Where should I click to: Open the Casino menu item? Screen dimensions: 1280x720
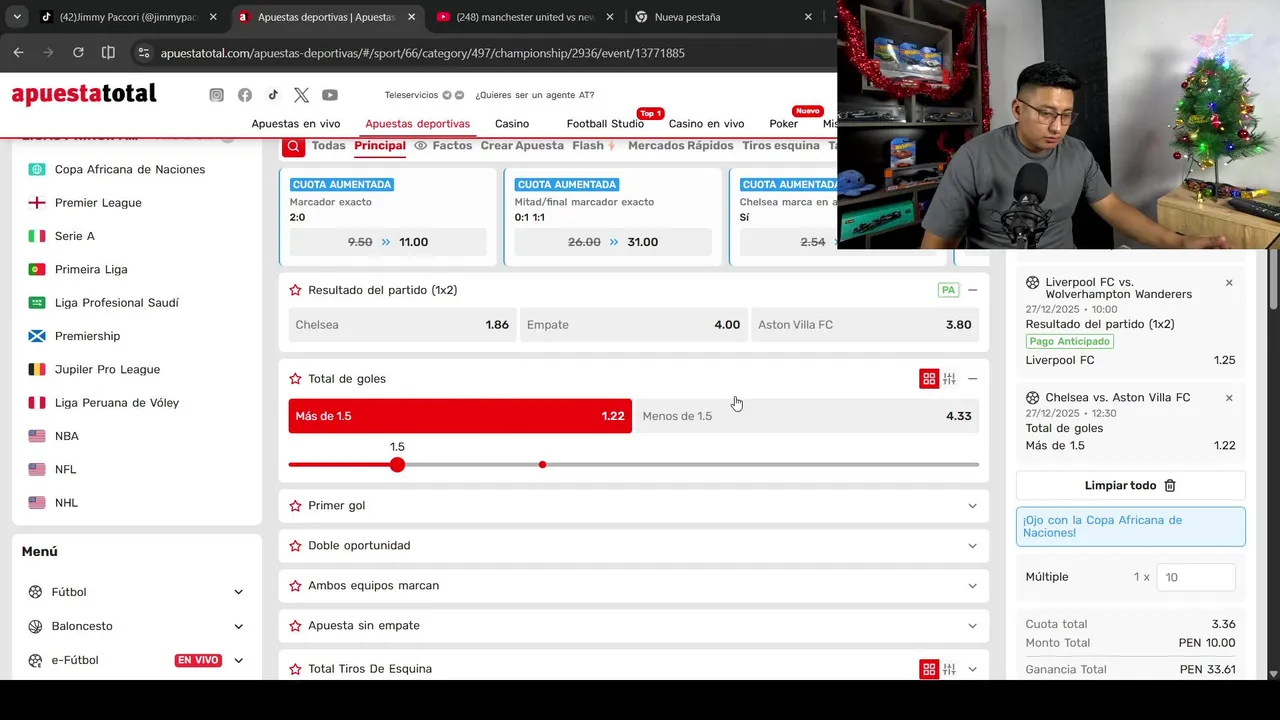(512, 124)
